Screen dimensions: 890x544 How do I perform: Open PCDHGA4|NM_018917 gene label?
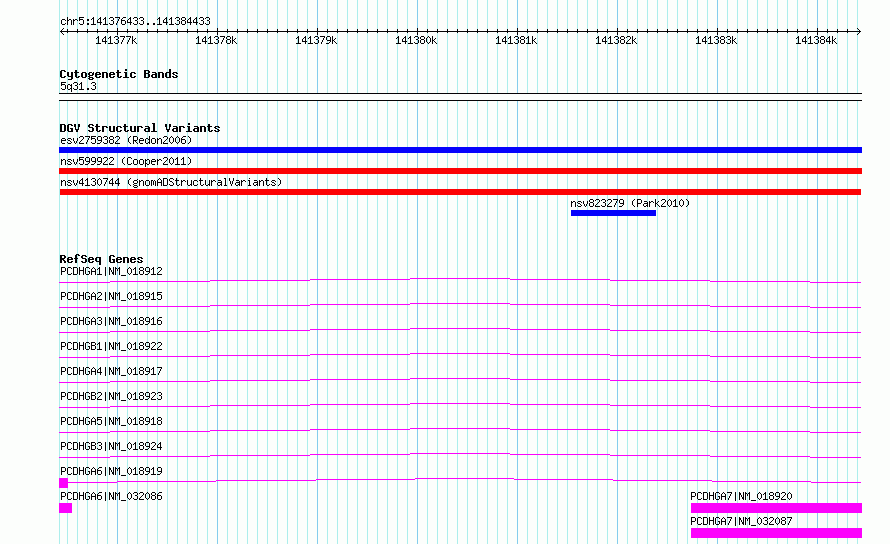111,371
